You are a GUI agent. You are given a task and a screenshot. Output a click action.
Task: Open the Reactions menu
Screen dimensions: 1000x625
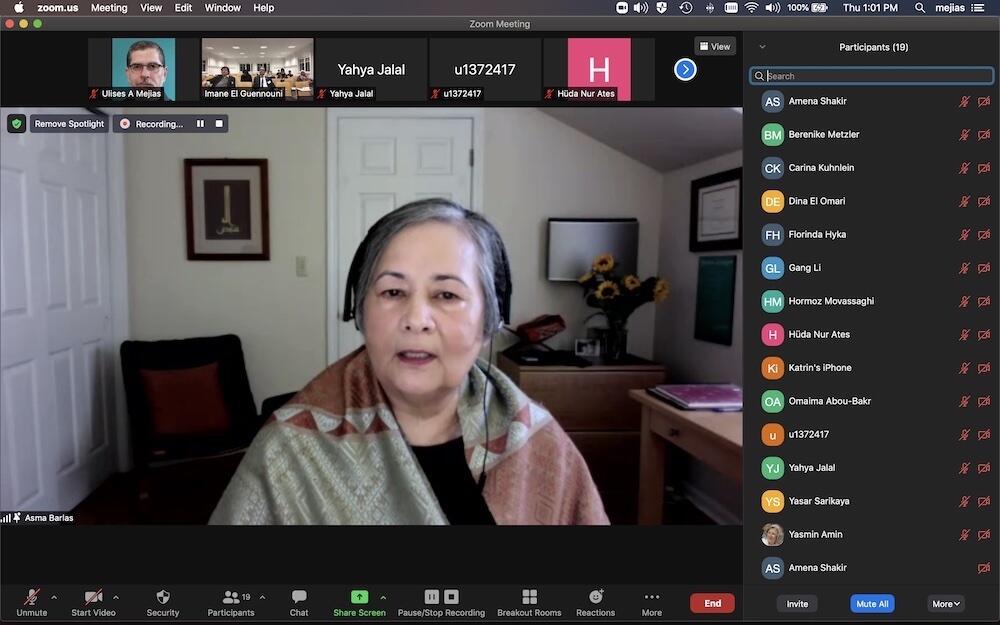coord(595,597)
